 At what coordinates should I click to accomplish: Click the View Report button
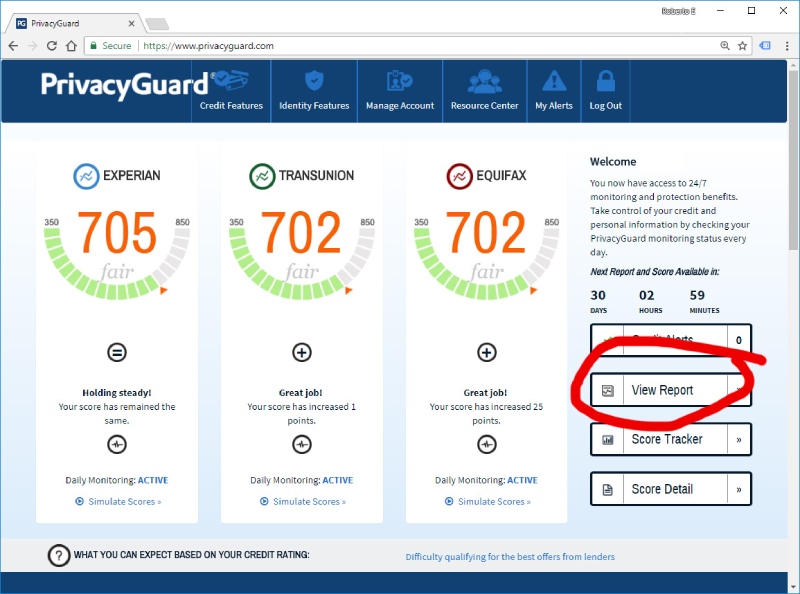[671, 390]
